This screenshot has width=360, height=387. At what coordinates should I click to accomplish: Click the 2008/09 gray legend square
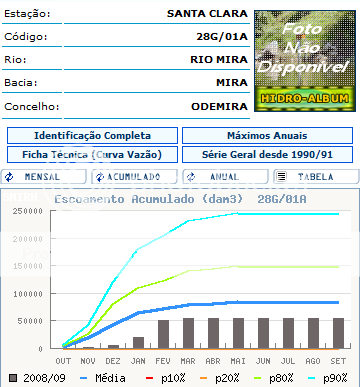[13, 378]
